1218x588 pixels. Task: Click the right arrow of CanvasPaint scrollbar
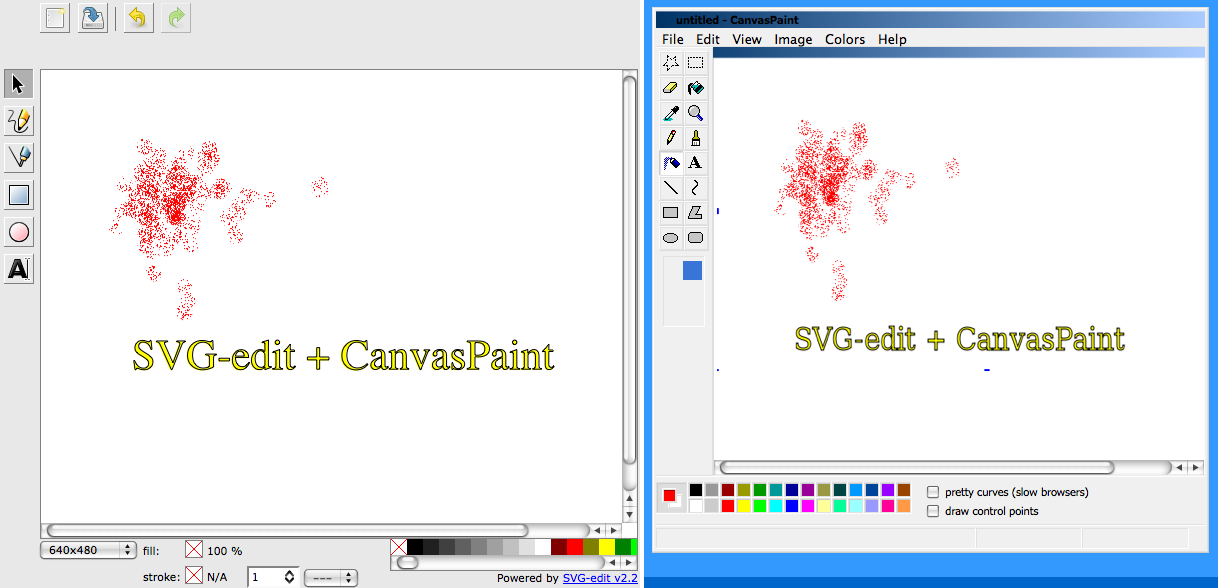click(x=1195, y=467)
